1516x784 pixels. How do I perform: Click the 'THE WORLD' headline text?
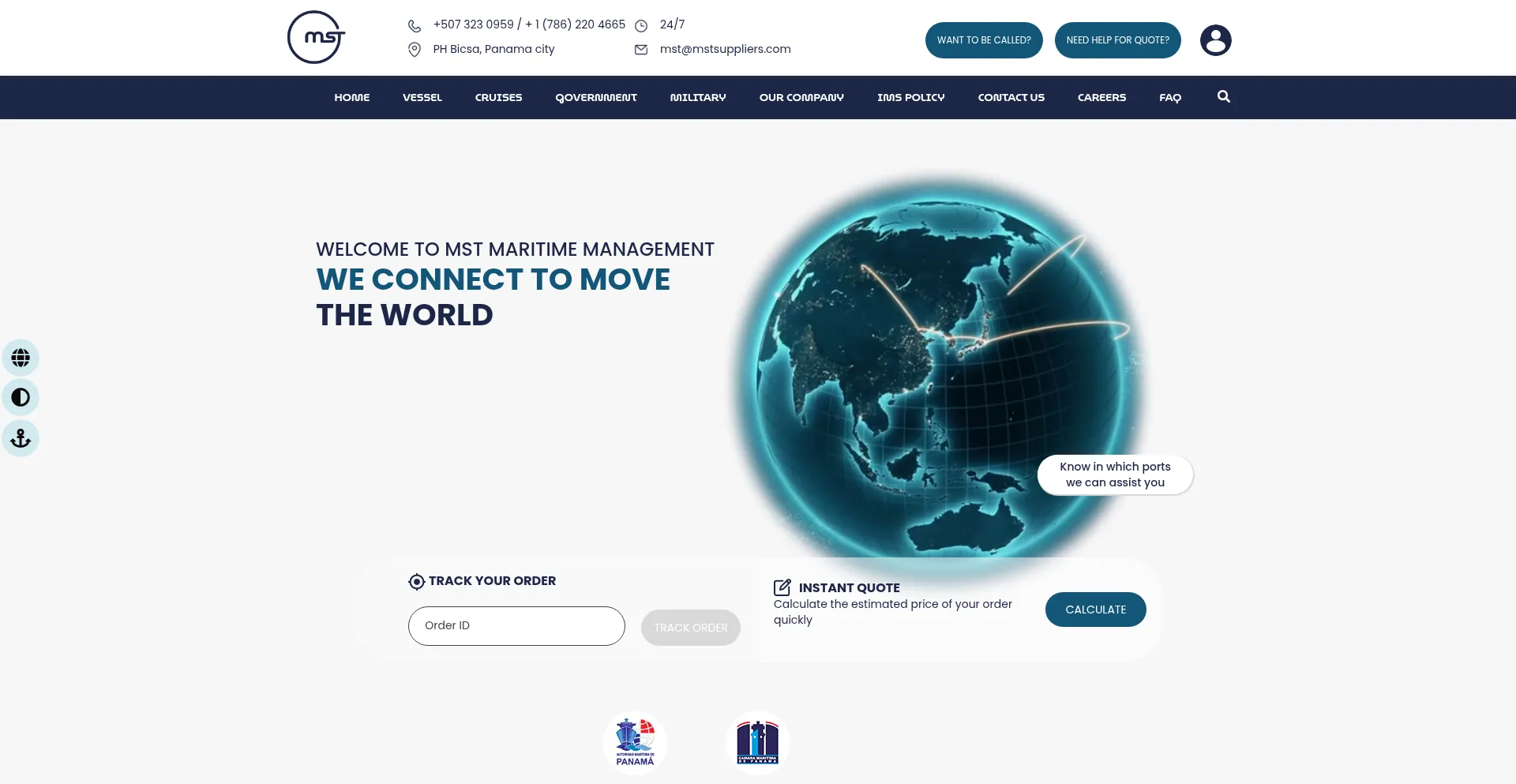tap(405, 315)
